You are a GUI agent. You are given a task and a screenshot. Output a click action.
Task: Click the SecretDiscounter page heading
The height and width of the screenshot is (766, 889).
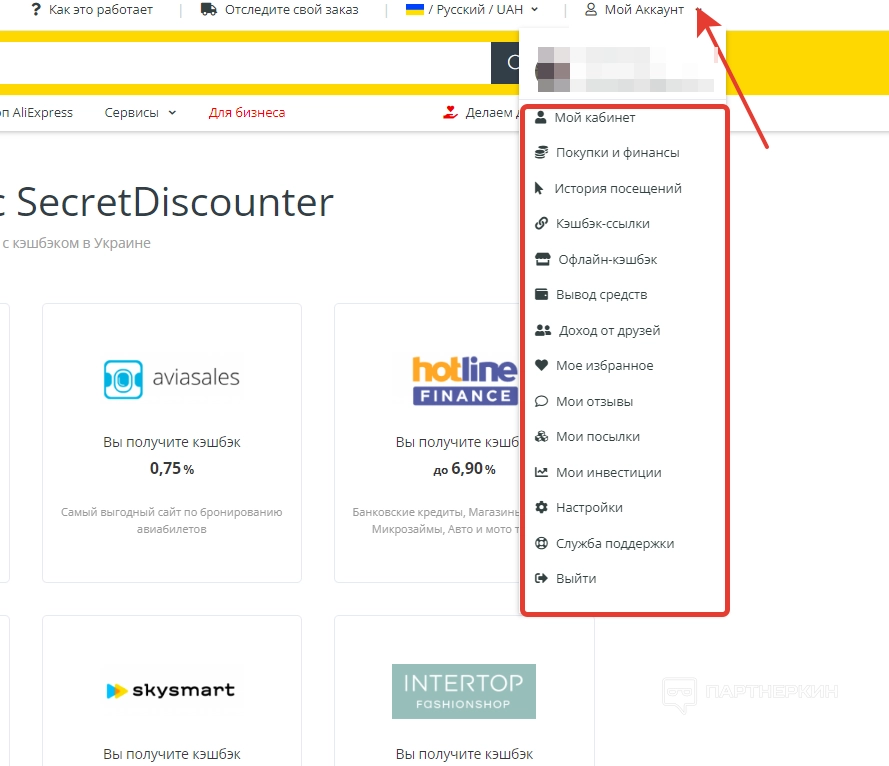(175, 202)
